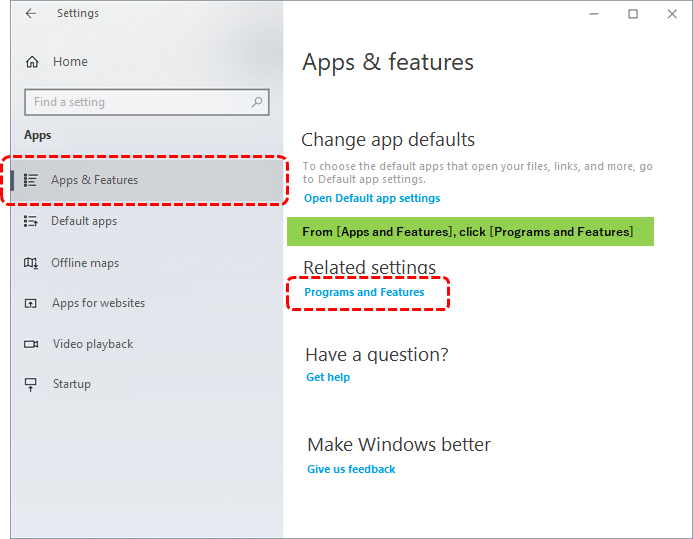Click the search magnifier icon
This screenshot has height=539, width=693.
[x=258, y=102]
